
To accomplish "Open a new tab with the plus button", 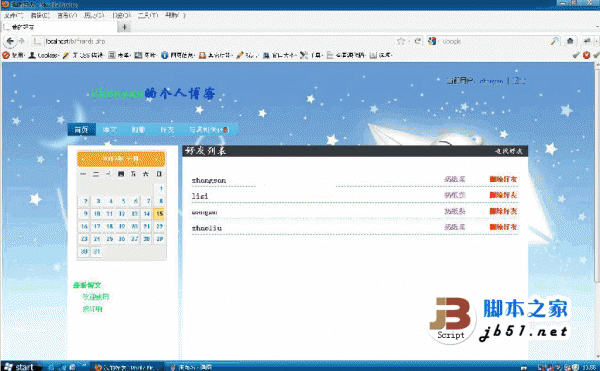I will pyautogui.click(x=124, y=27).
